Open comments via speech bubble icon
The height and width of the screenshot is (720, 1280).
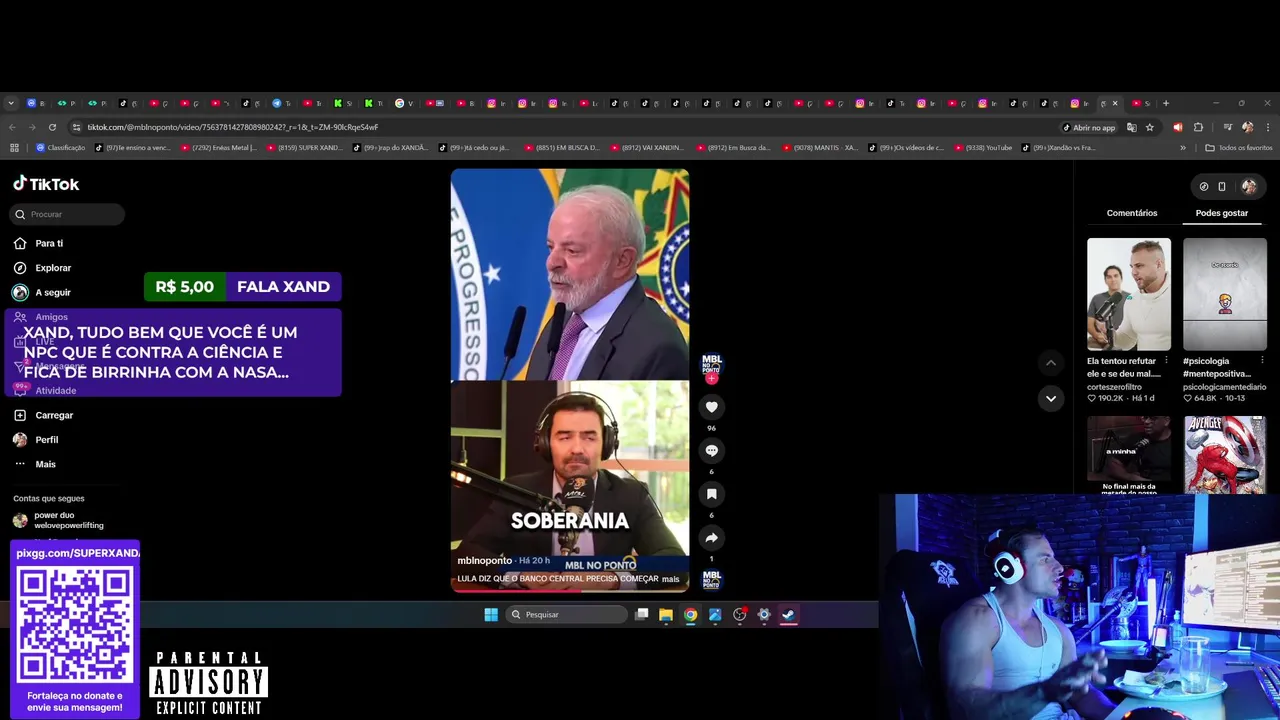point(711,450)
